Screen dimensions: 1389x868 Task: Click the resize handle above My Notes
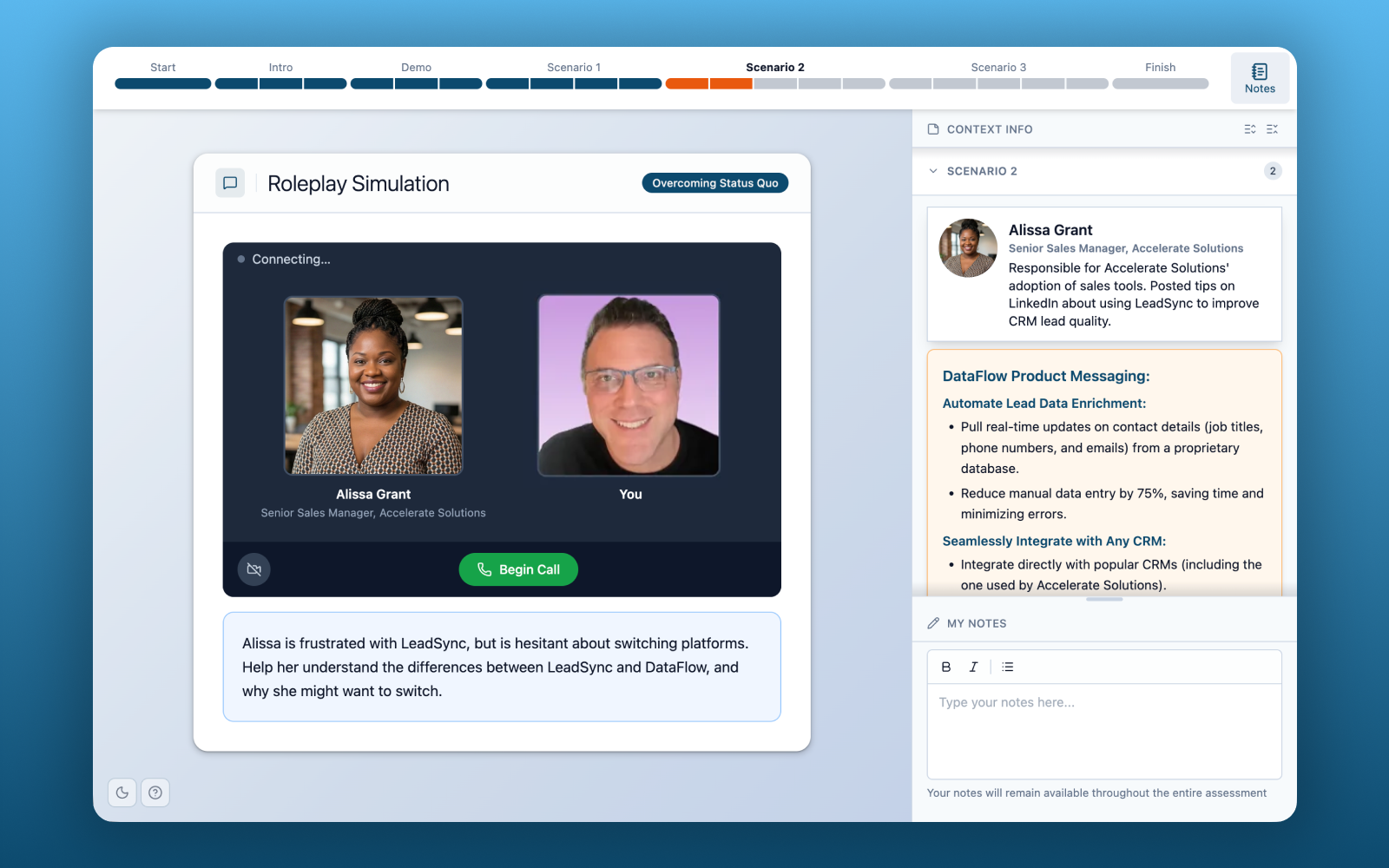point(1104,599)
